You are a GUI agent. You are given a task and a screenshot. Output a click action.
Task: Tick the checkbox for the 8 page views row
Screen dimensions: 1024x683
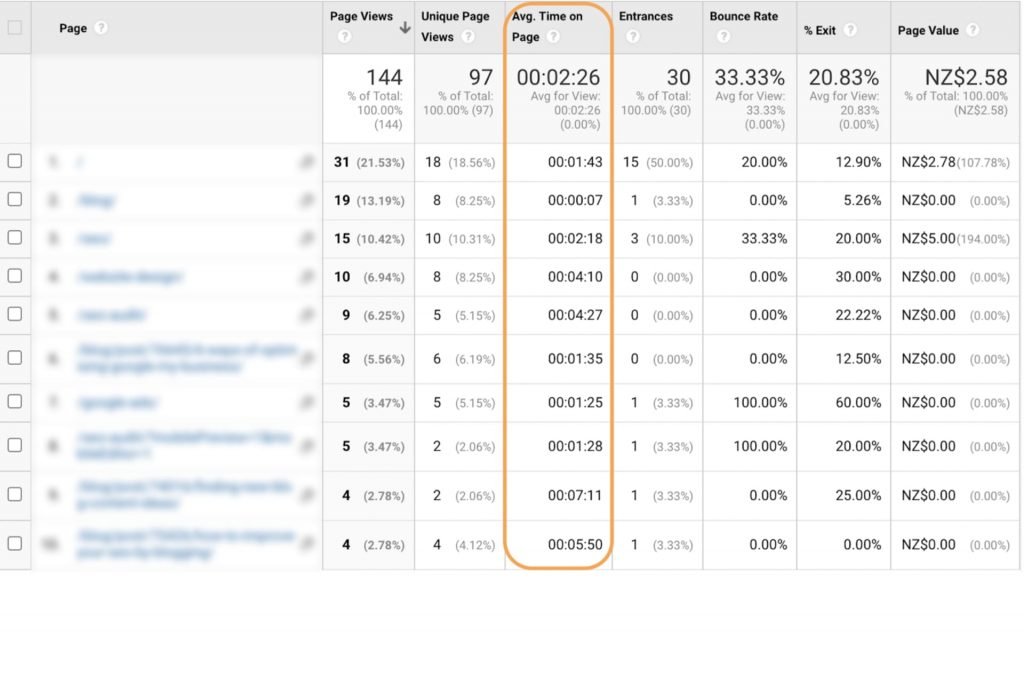click(x=14, y=358)
